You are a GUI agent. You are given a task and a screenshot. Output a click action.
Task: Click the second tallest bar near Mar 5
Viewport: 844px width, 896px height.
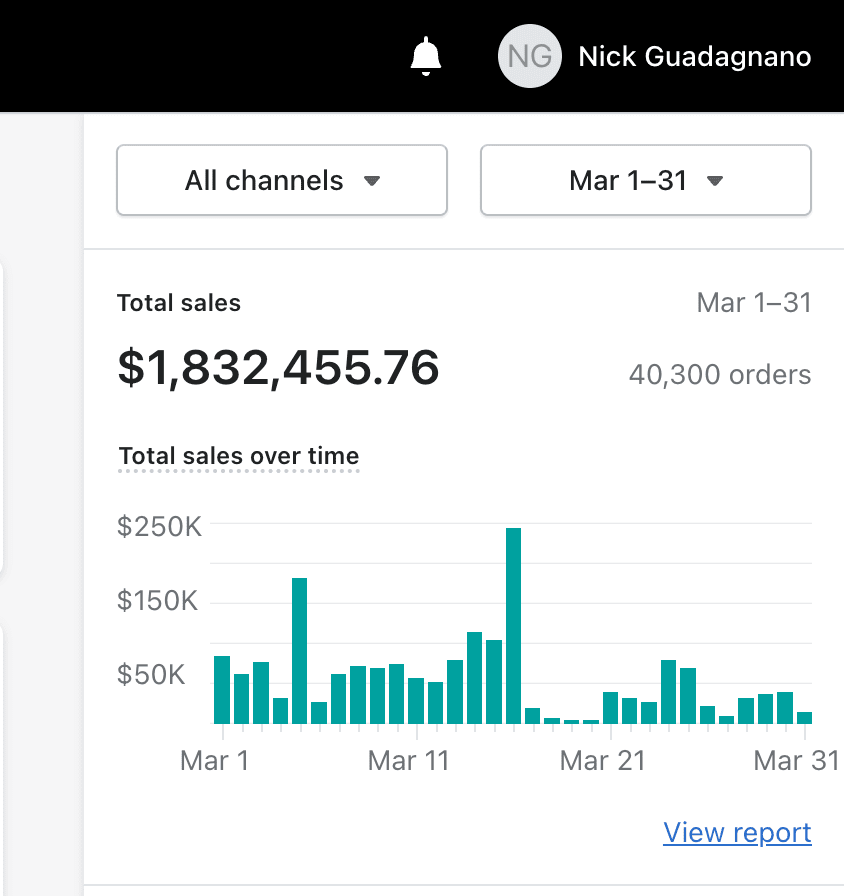click(299, 650)
